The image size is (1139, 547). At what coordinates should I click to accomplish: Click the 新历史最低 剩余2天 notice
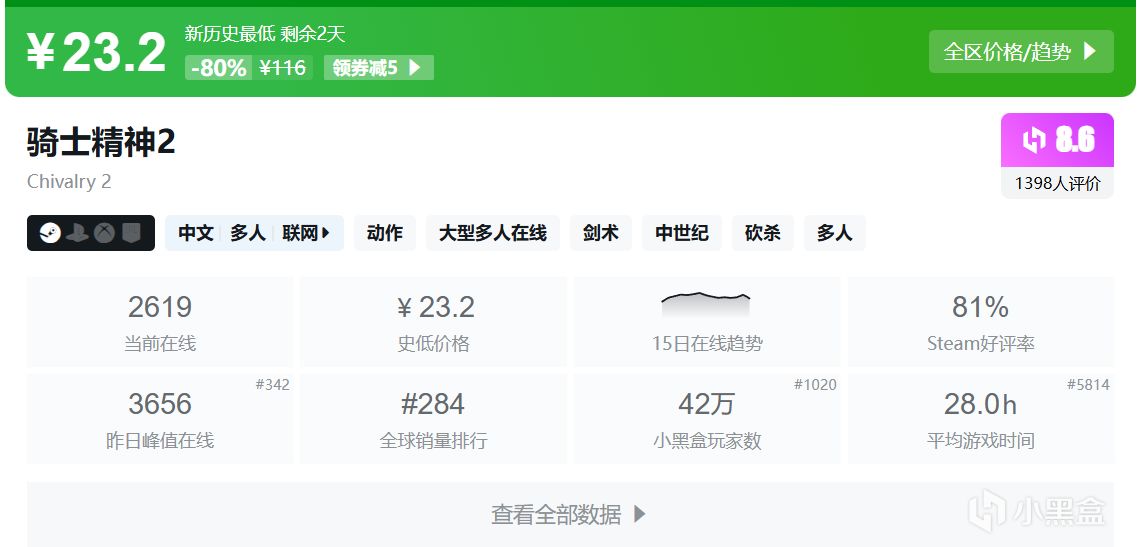tap(264, 33)
